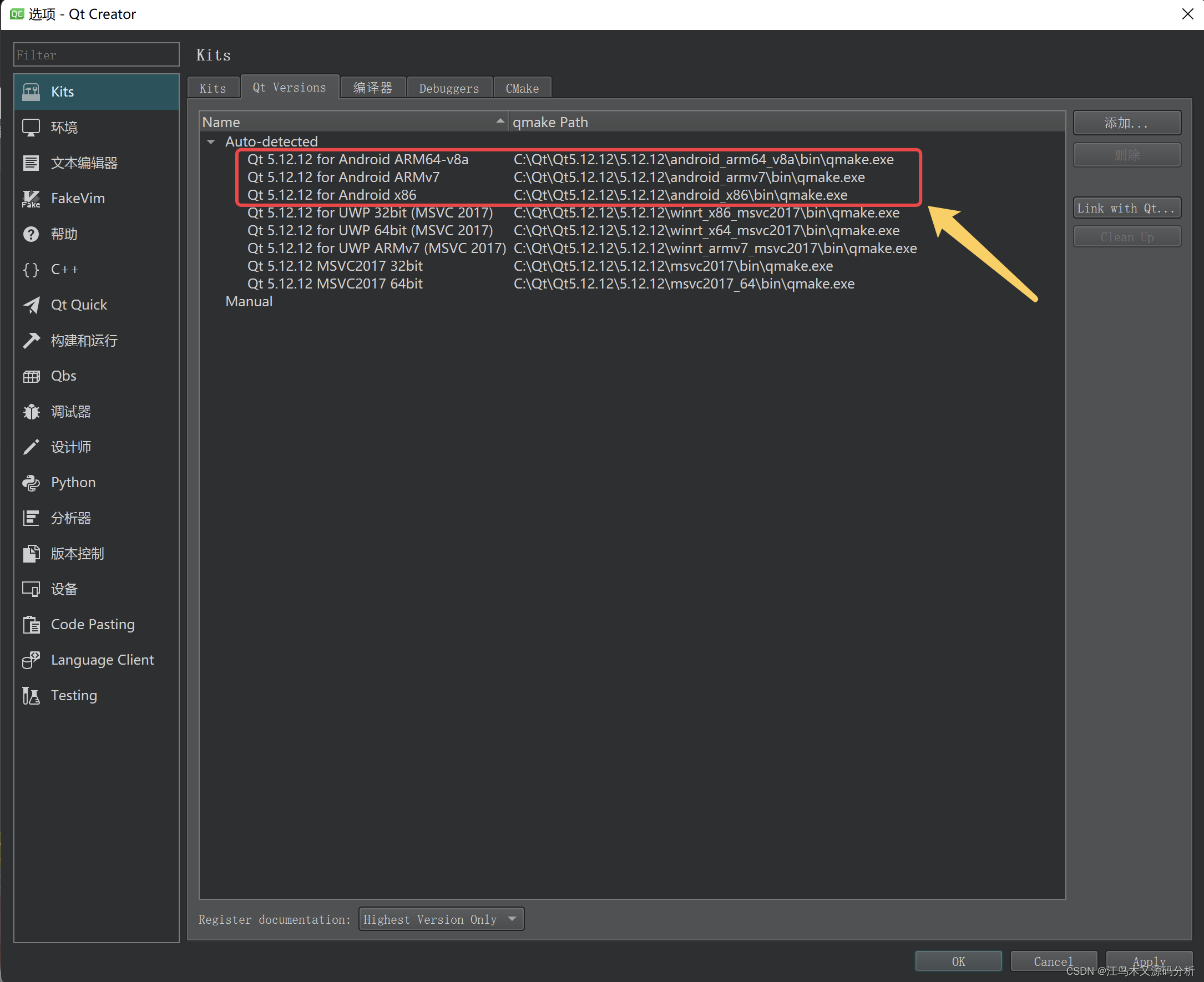1204x982 pixels.
Task: Select Qt 5.12.12 MSVC2017 64bit row
Action: (335, 284)
